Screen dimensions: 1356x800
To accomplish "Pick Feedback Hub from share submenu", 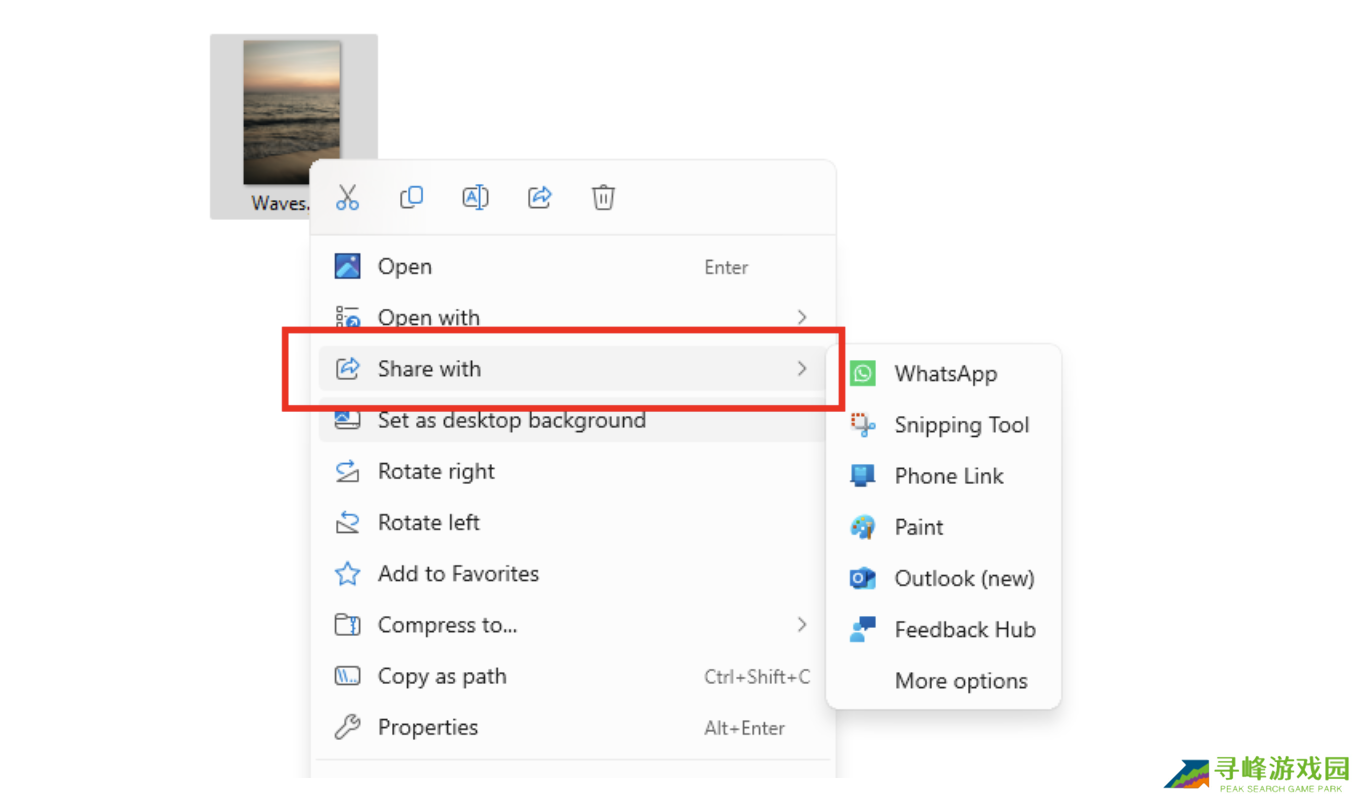I will [x=964, y=630].
